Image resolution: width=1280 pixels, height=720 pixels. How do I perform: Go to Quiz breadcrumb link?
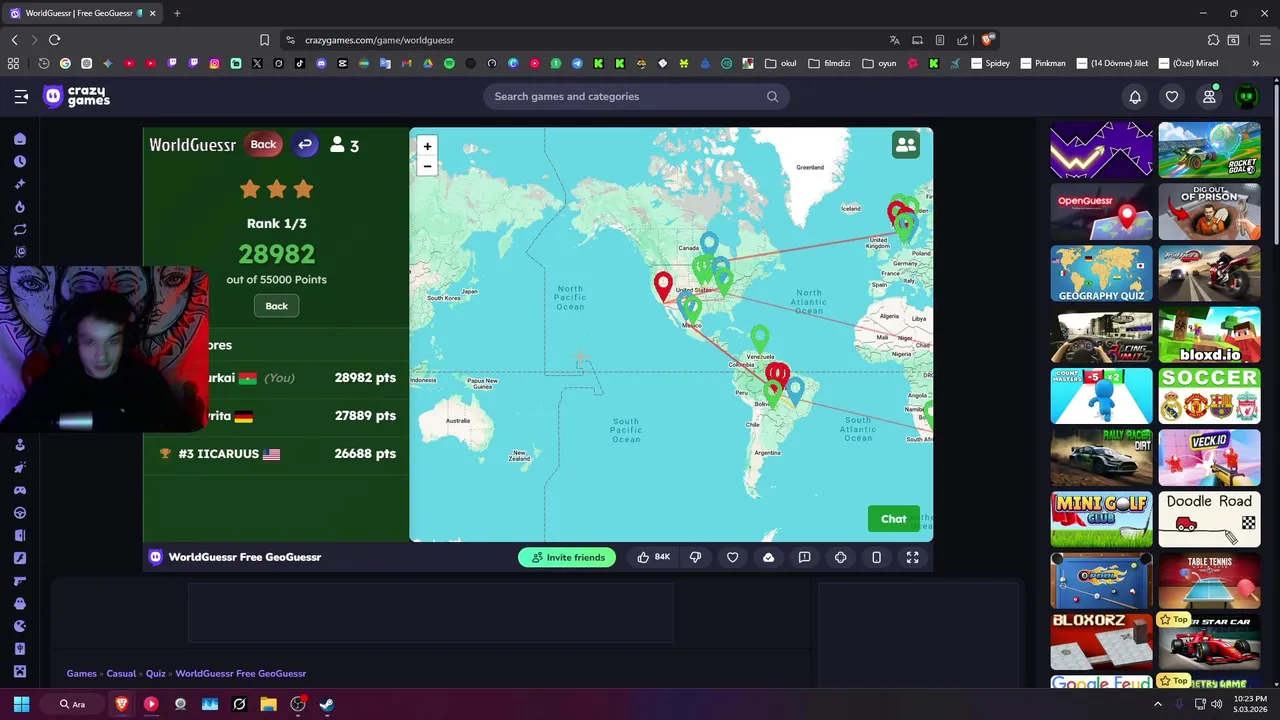tap(156, 674)
